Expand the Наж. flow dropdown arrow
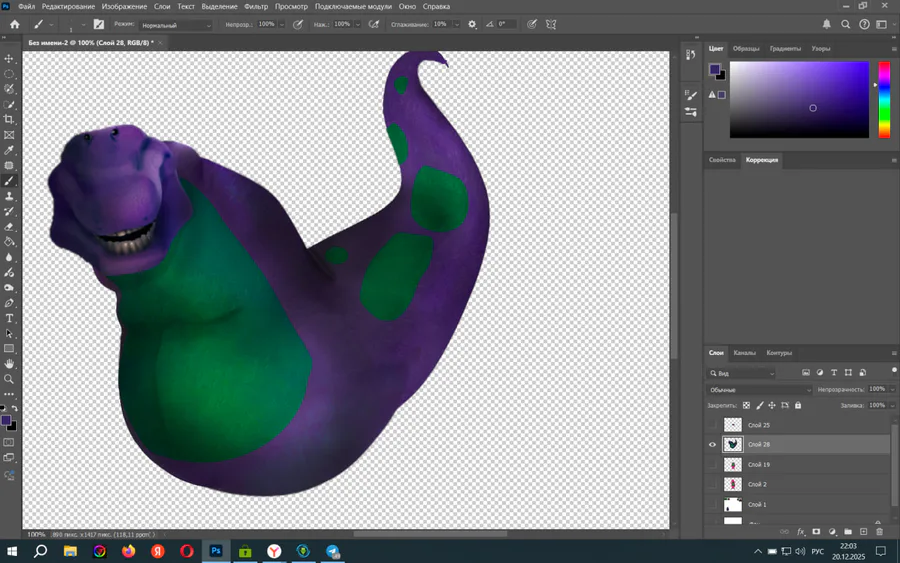Screen dimensions: 900x563 358,25
